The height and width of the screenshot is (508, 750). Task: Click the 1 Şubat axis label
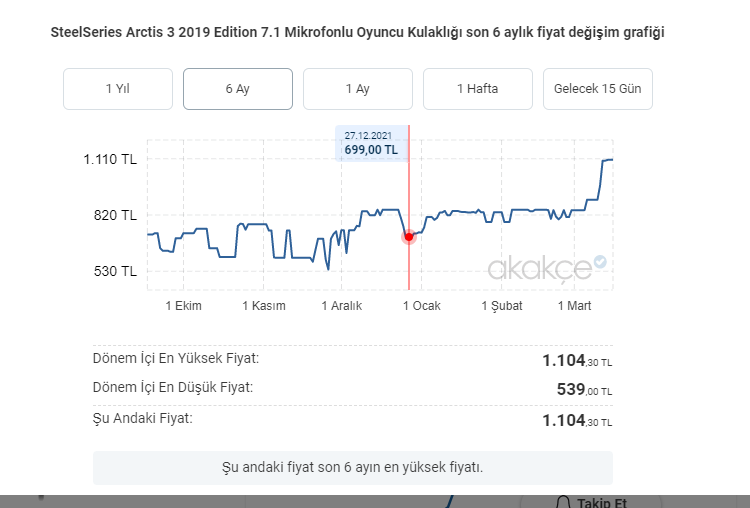pyautogui.click(x=502, y=306)
